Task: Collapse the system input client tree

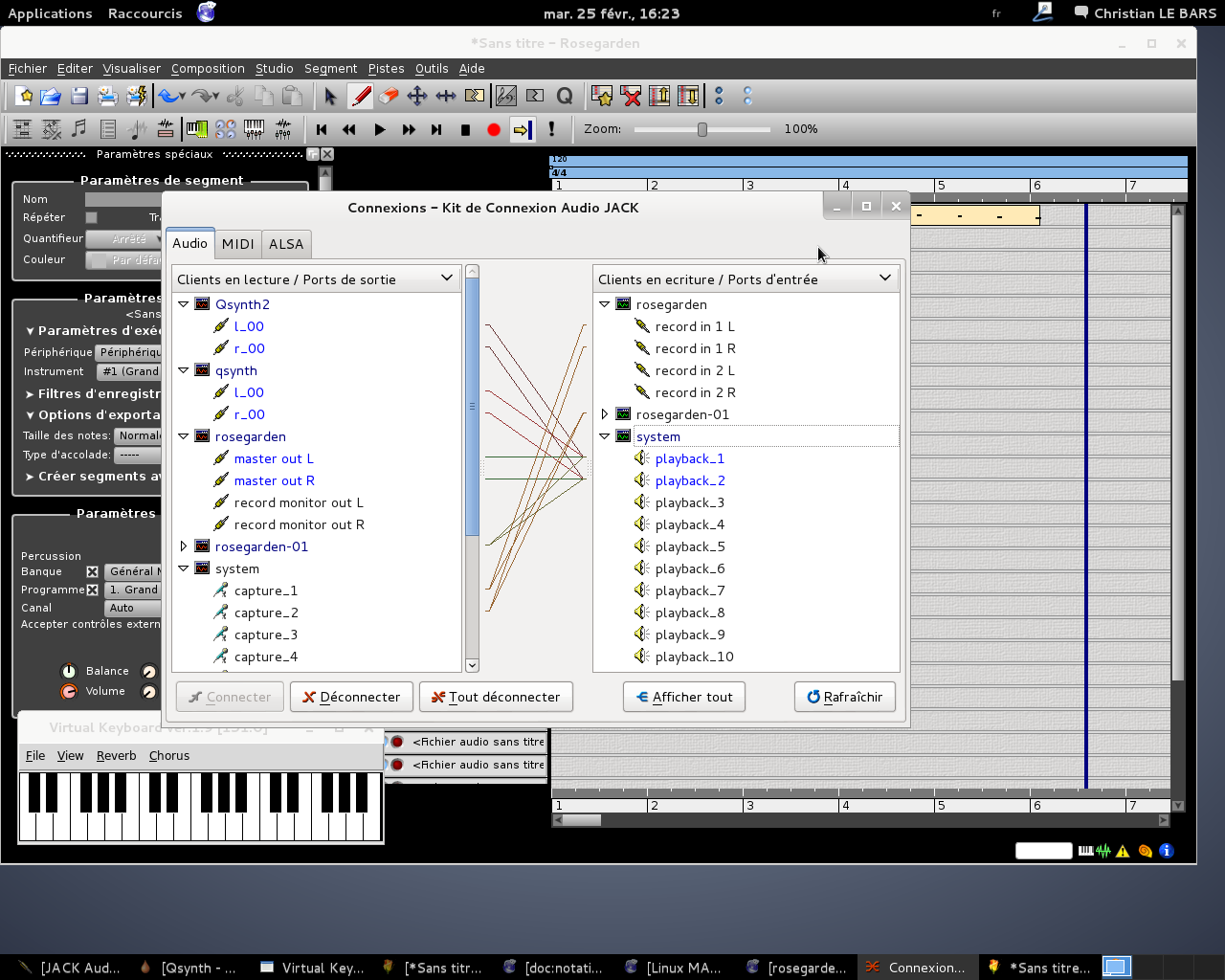Action: (x=605, y=436)
